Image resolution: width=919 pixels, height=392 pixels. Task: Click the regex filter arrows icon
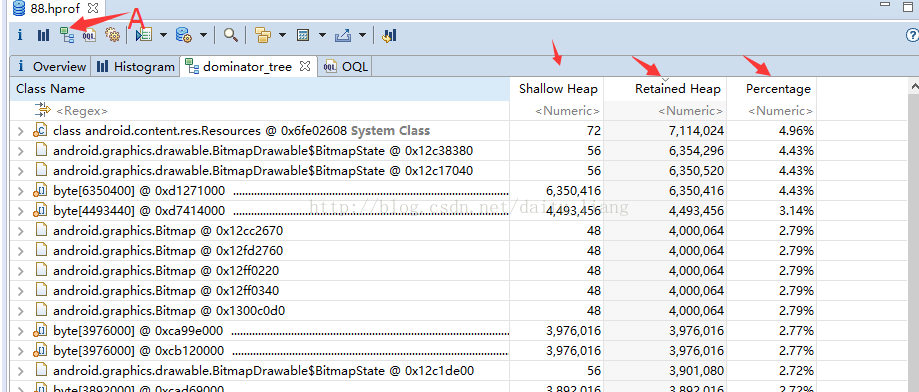tap(43, 110)
